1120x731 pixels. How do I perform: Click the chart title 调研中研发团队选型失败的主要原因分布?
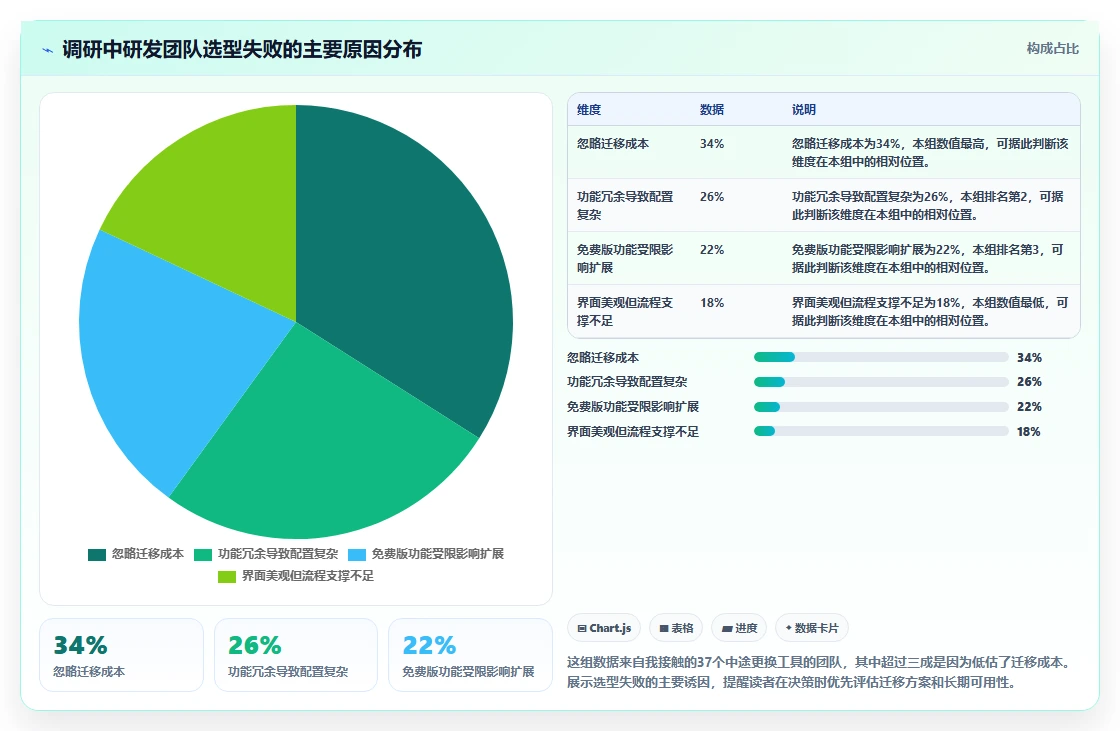pyautogui.click(x=242, y=49)
